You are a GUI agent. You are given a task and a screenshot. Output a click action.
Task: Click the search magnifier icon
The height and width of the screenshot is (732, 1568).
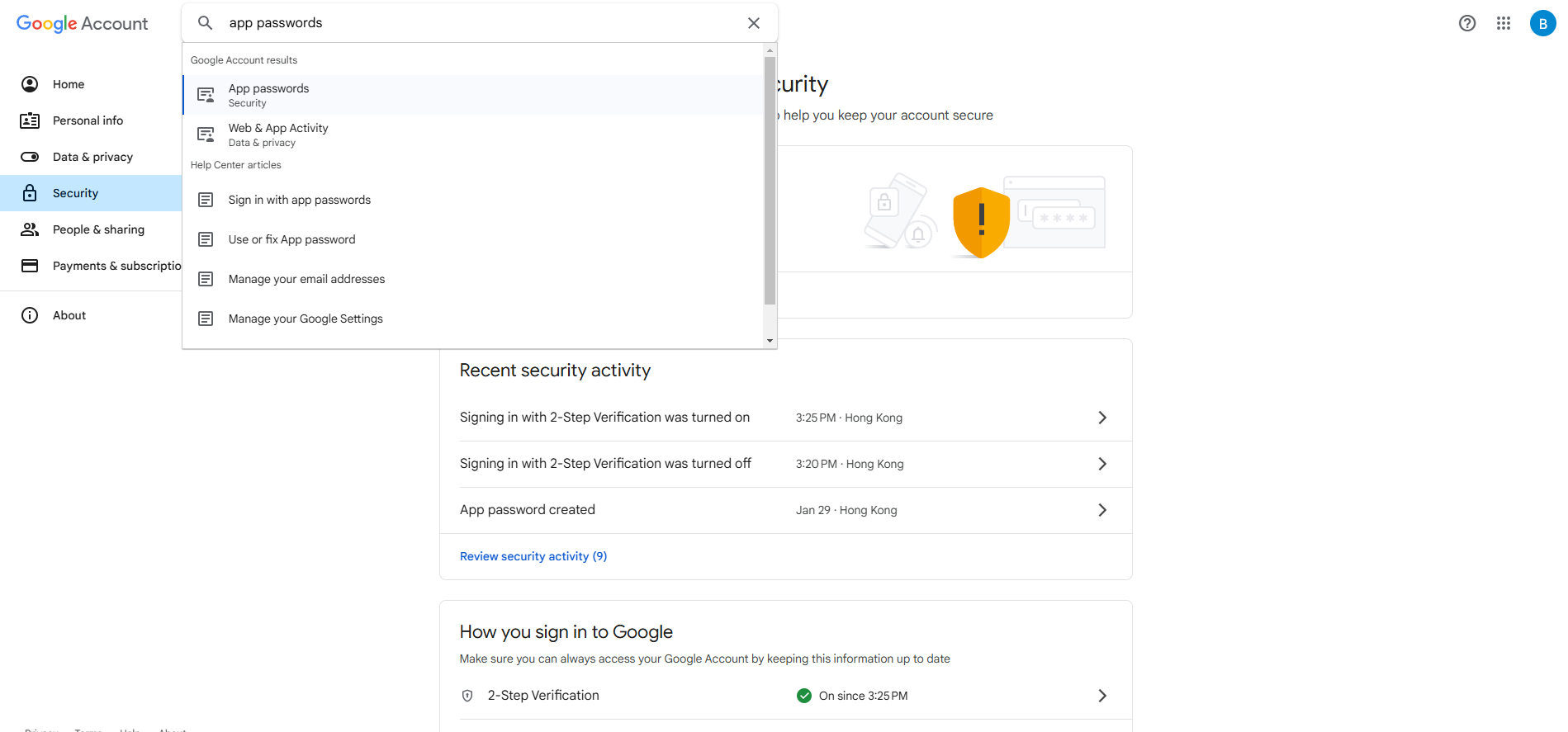(x=206, y=23)
